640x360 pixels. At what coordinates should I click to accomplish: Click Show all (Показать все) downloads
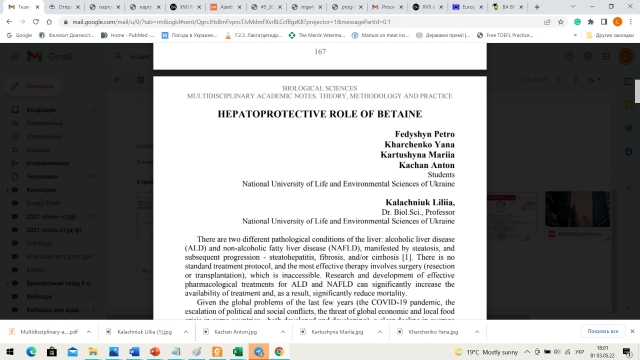click(x=603, y=331)
